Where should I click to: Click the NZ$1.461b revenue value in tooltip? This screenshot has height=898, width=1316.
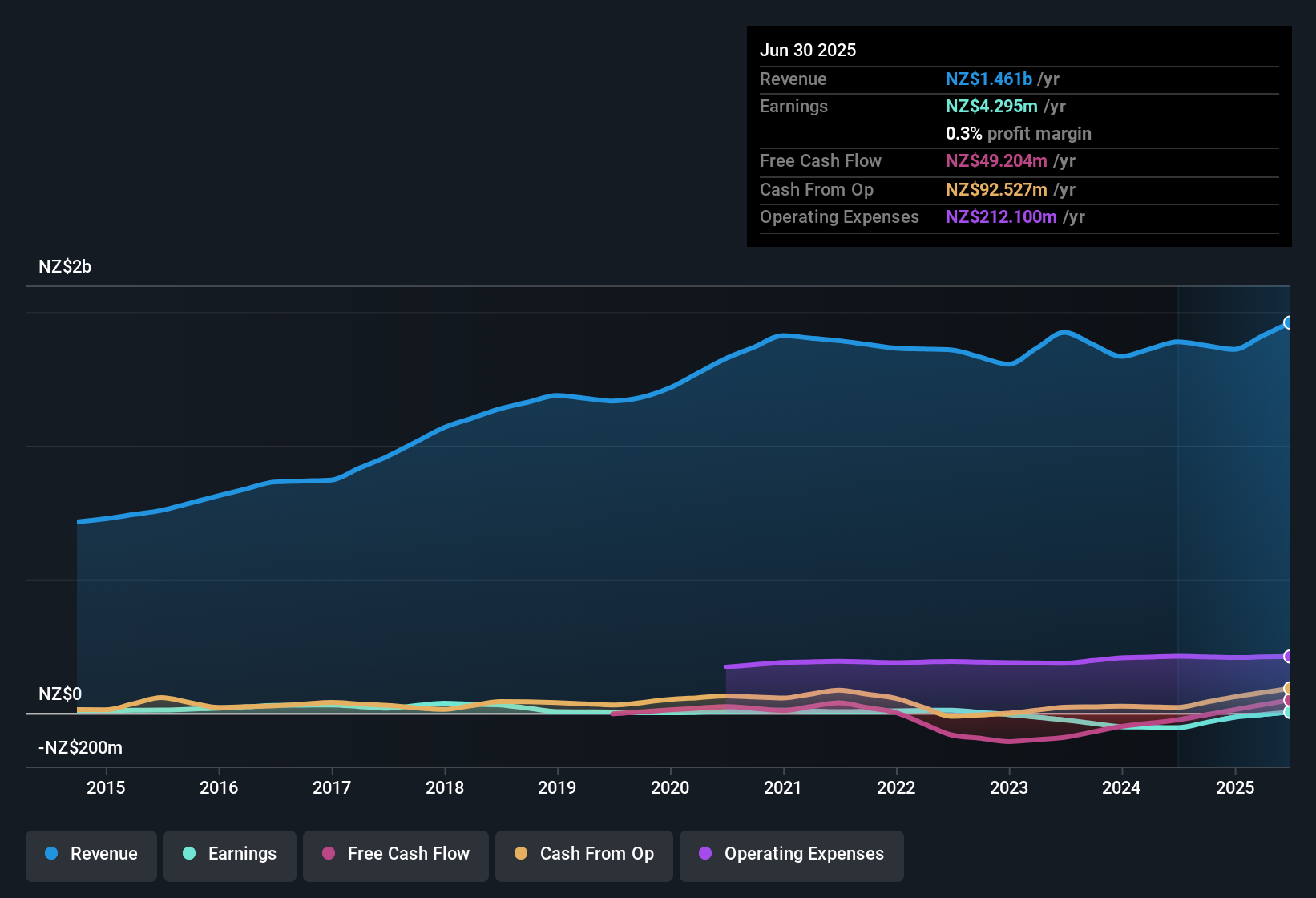coord(988,79)
